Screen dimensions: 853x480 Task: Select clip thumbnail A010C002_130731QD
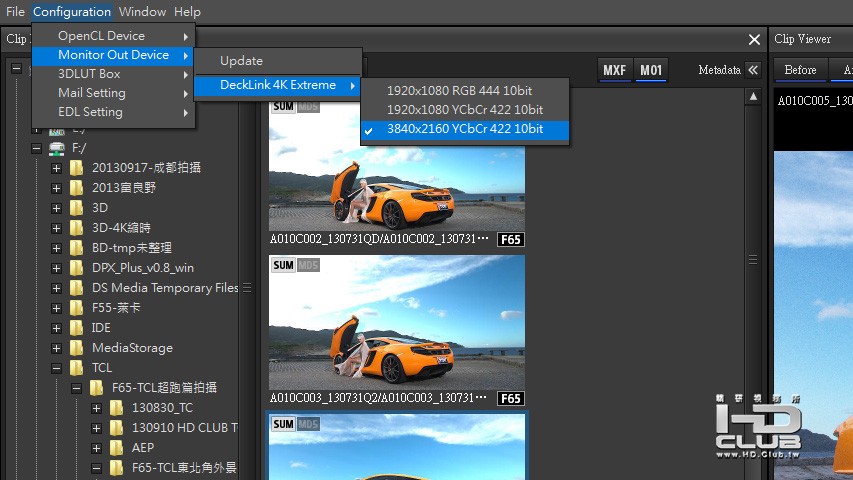[397, 165]
